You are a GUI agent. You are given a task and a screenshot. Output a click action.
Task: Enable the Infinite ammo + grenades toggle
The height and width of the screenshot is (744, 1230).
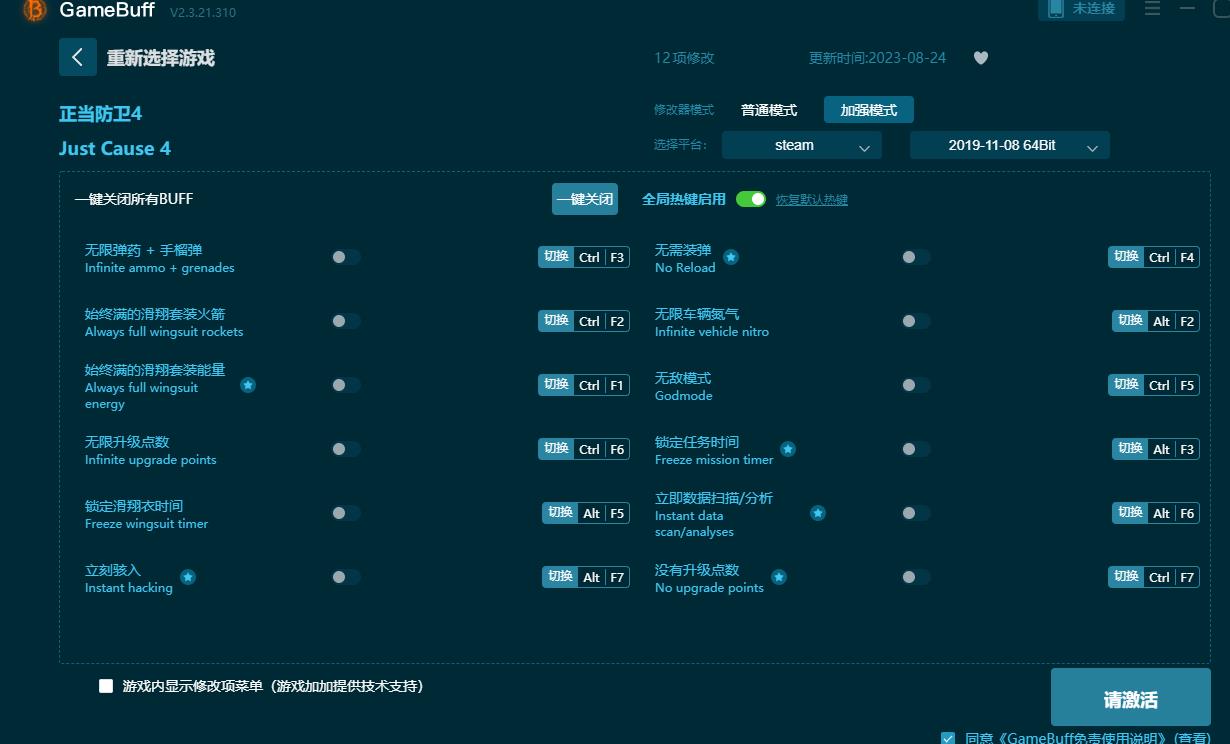coord(346,257)
